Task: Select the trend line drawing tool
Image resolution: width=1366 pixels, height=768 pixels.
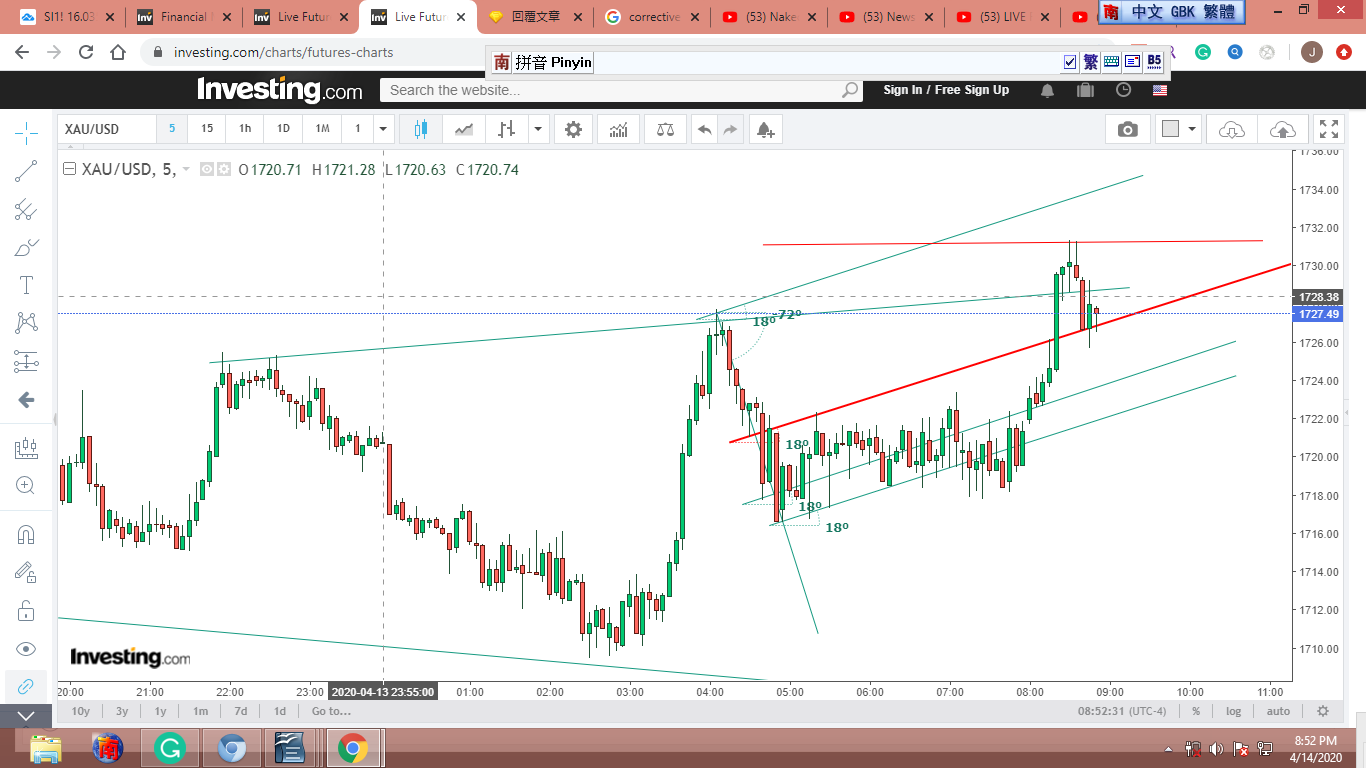Action: (26, 171)
